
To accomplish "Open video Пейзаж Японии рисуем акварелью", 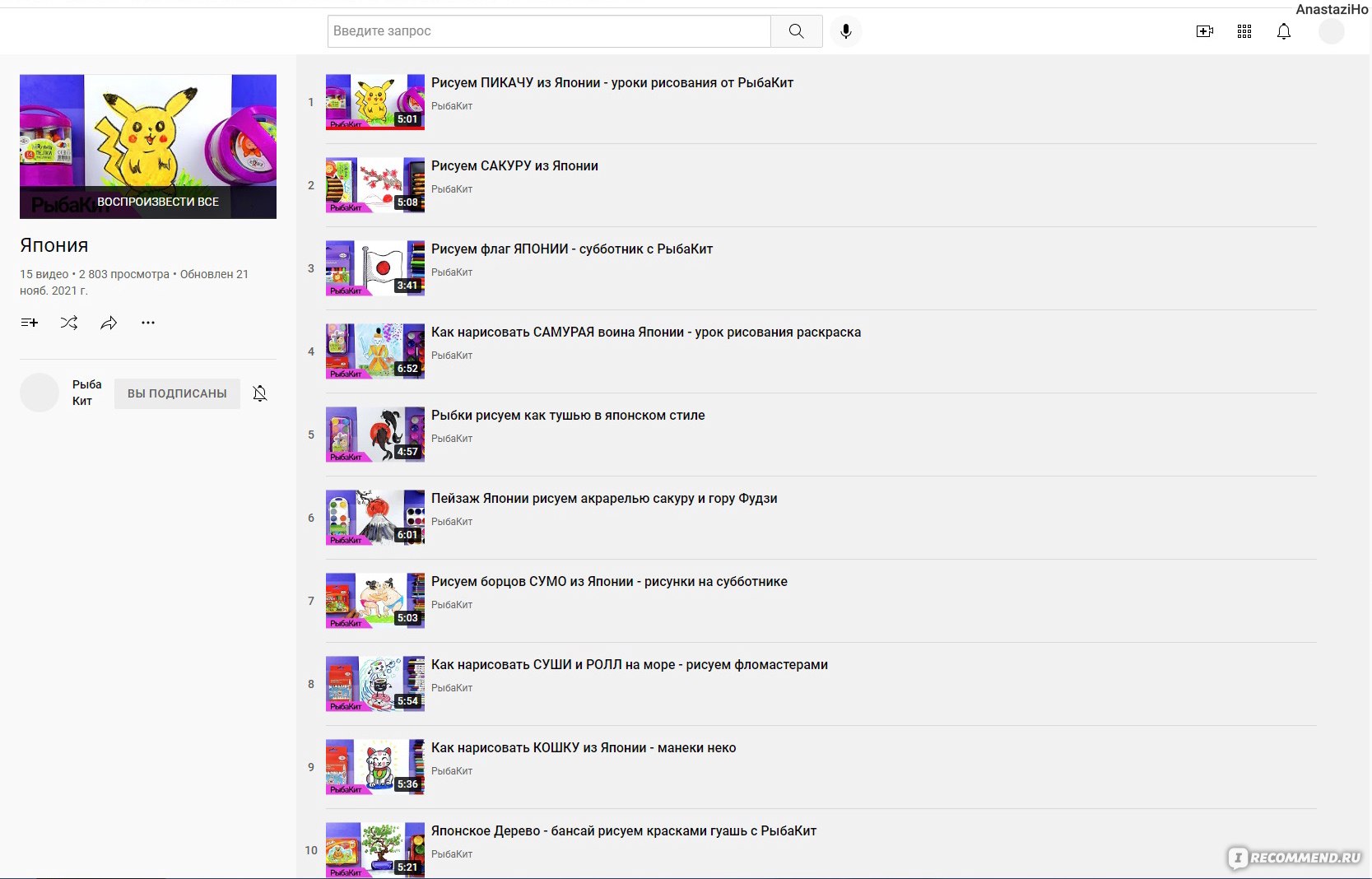I will tap(604, 498).
